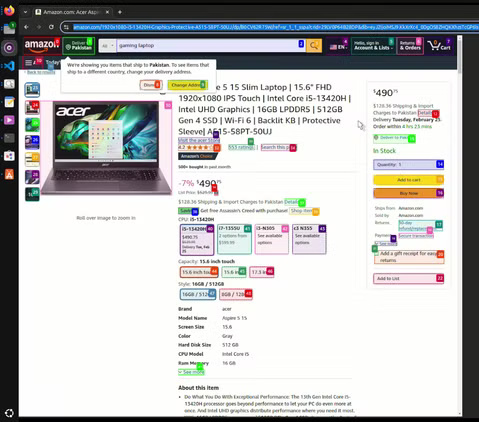
Task: Choose the i5-13420H CPU option
Action: click(197, 240)
